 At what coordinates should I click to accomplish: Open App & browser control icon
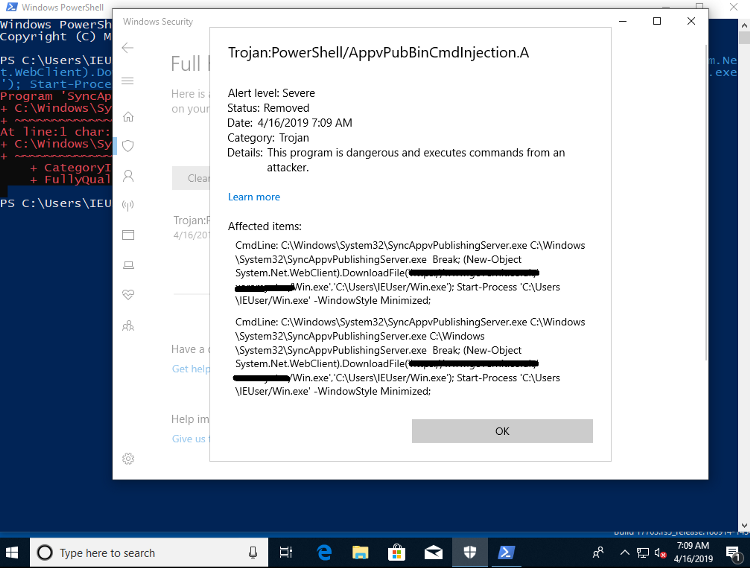pos(128,235)
